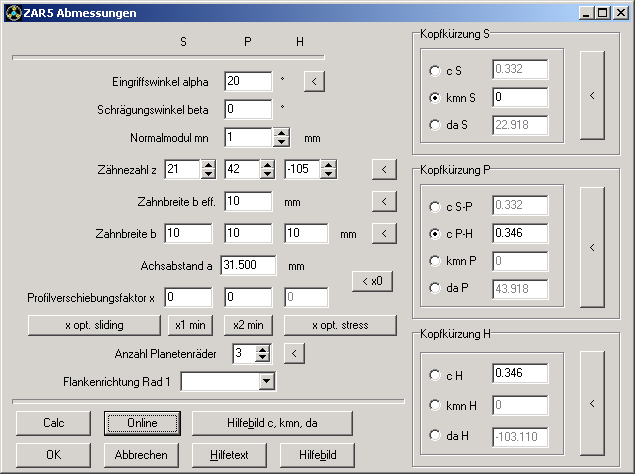Click the Abbrechen button
The image size is (635, 474).
(140, 454)
